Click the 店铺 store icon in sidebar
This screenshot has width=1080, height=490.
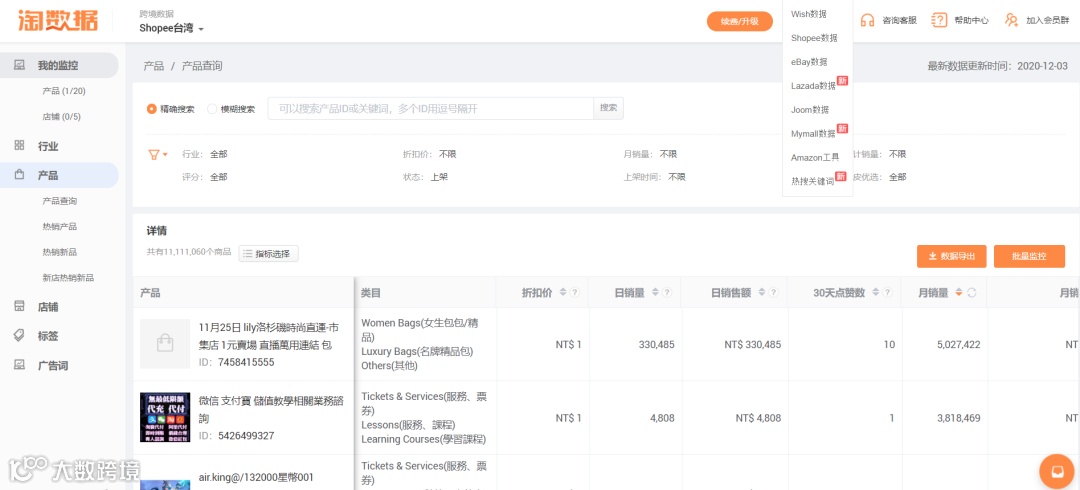pyautogui.click(x=19, y=306)
